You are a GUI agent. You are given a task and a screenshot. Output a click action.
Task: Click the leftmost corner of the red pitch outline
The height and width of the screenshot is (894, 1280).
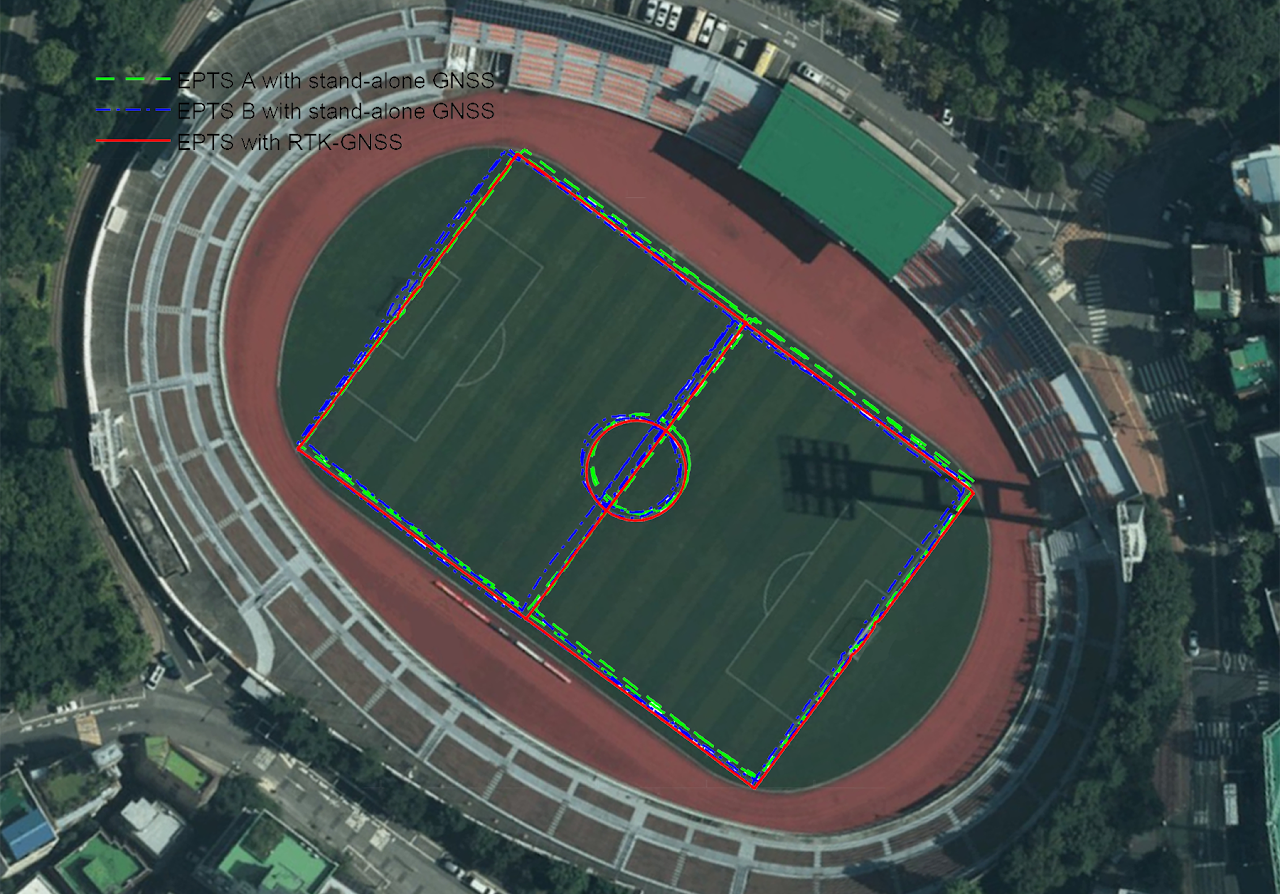coord(298,448)
